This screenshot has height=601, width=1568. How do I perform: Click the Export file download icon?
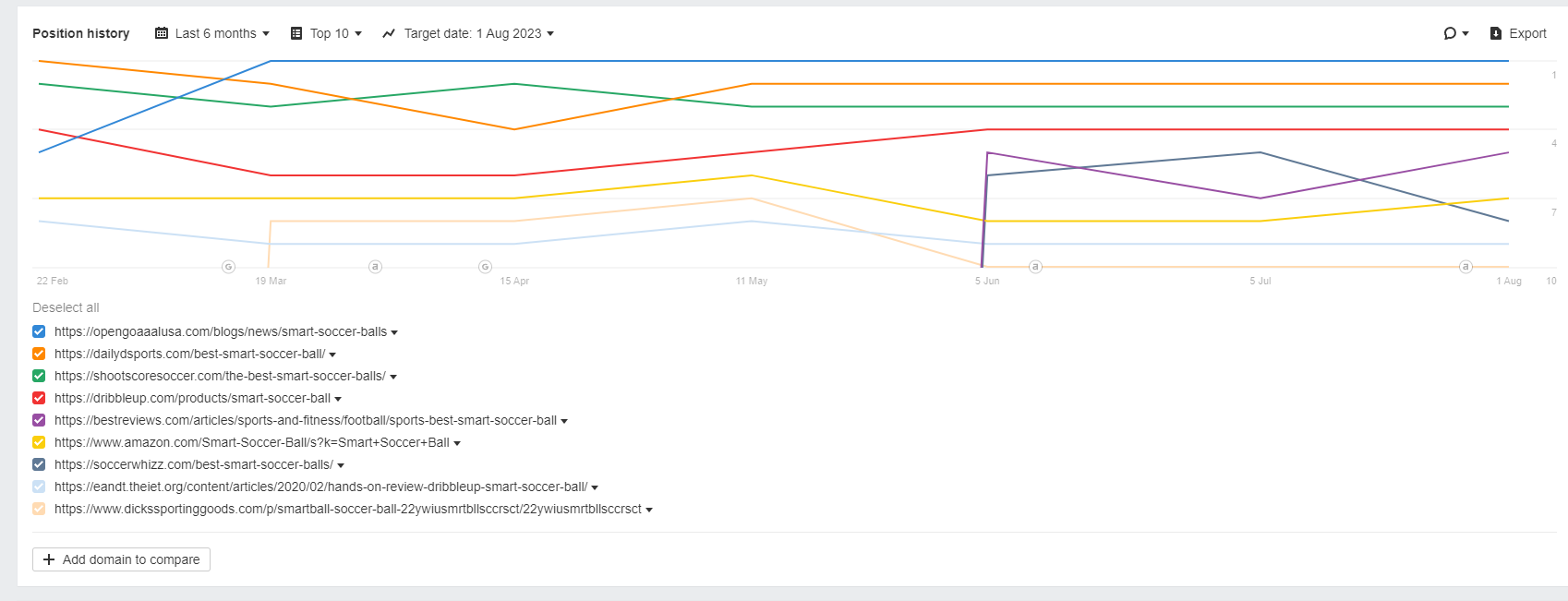(x=1496, y=33)
